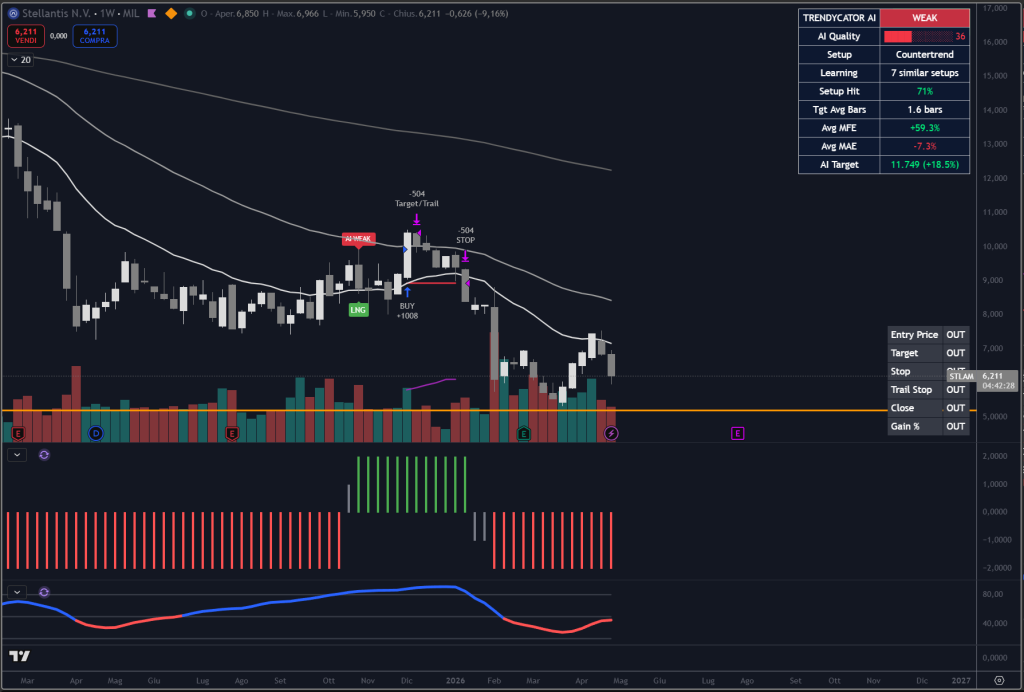
Task: Click the -504 STOP annotation text
Action: pos(466,235)
